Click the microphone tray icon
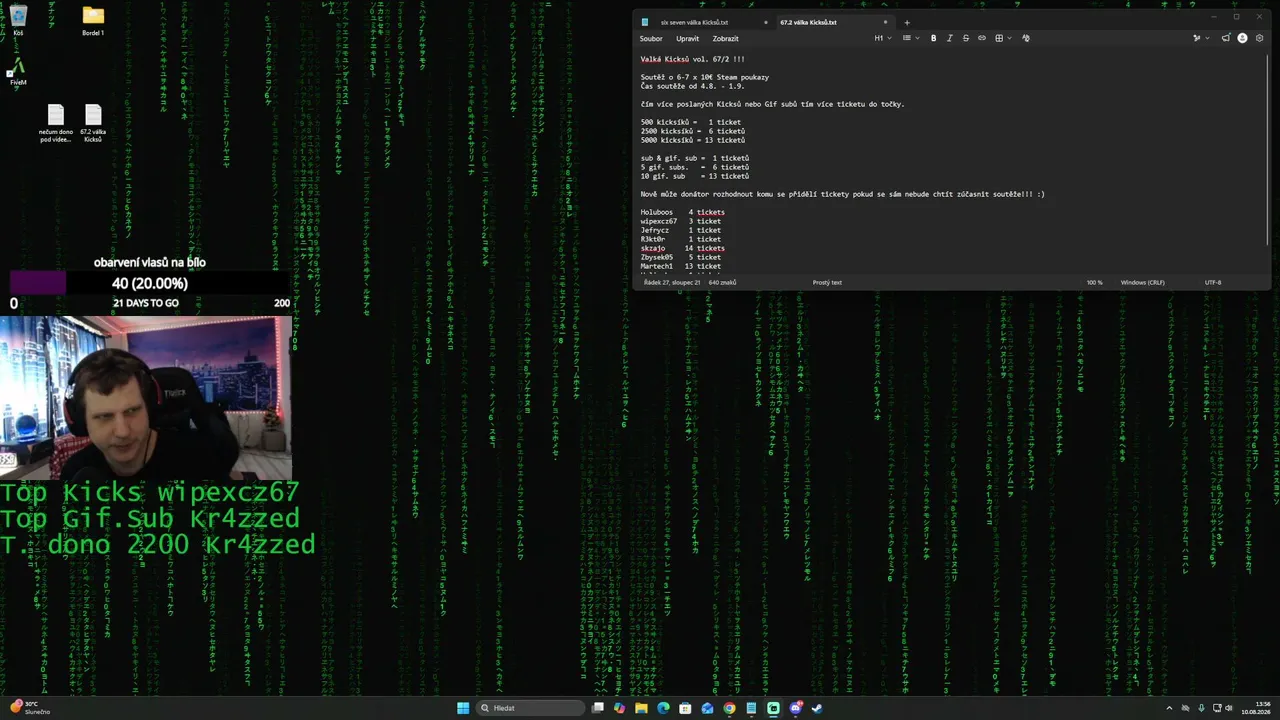 (1201, 708)
